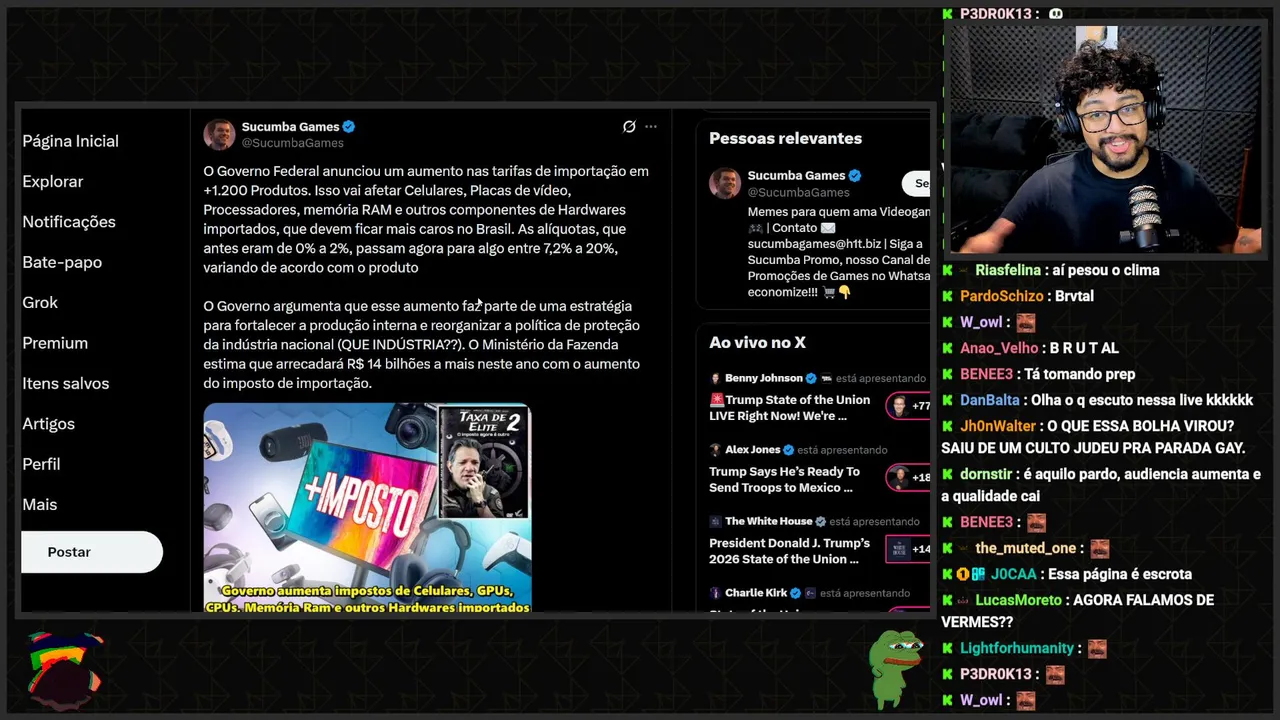Viewport: 1280px width, 720px height.
Task: Click username Jh0nWalter in chat
Action: pyautogui.click(x=999, y=426)
